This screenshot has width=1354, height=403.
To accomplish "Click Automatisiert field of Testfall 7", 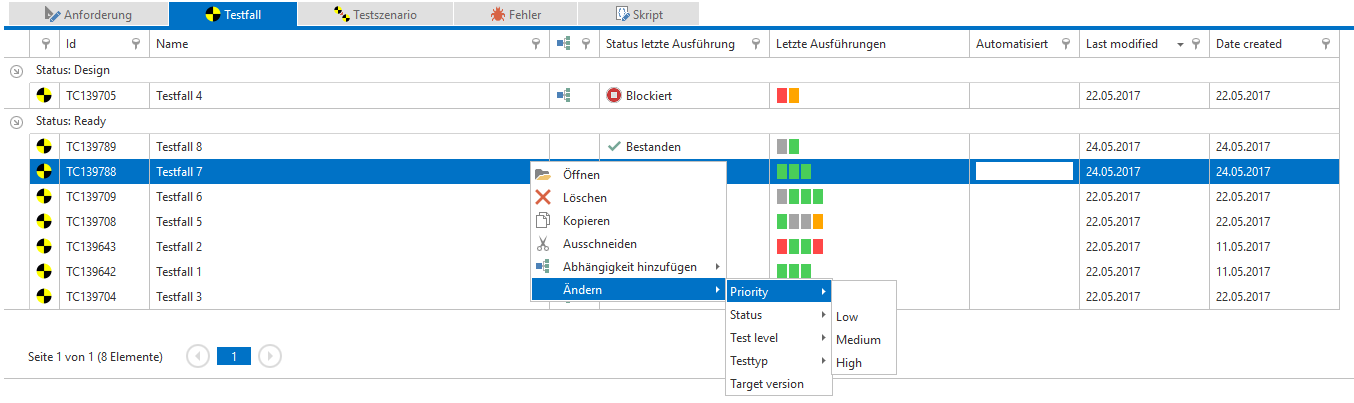I will [1024, 172].
